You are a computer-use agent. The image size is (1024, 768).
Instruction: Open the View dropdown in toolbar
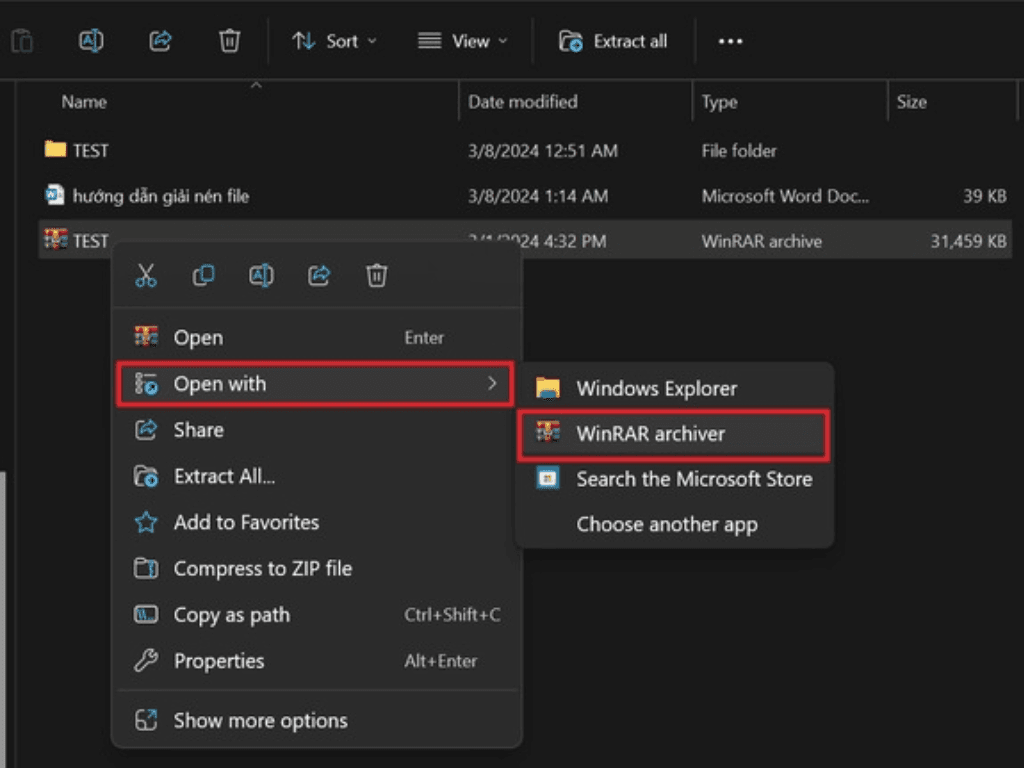pyautogui.click(x=463, y=41)
